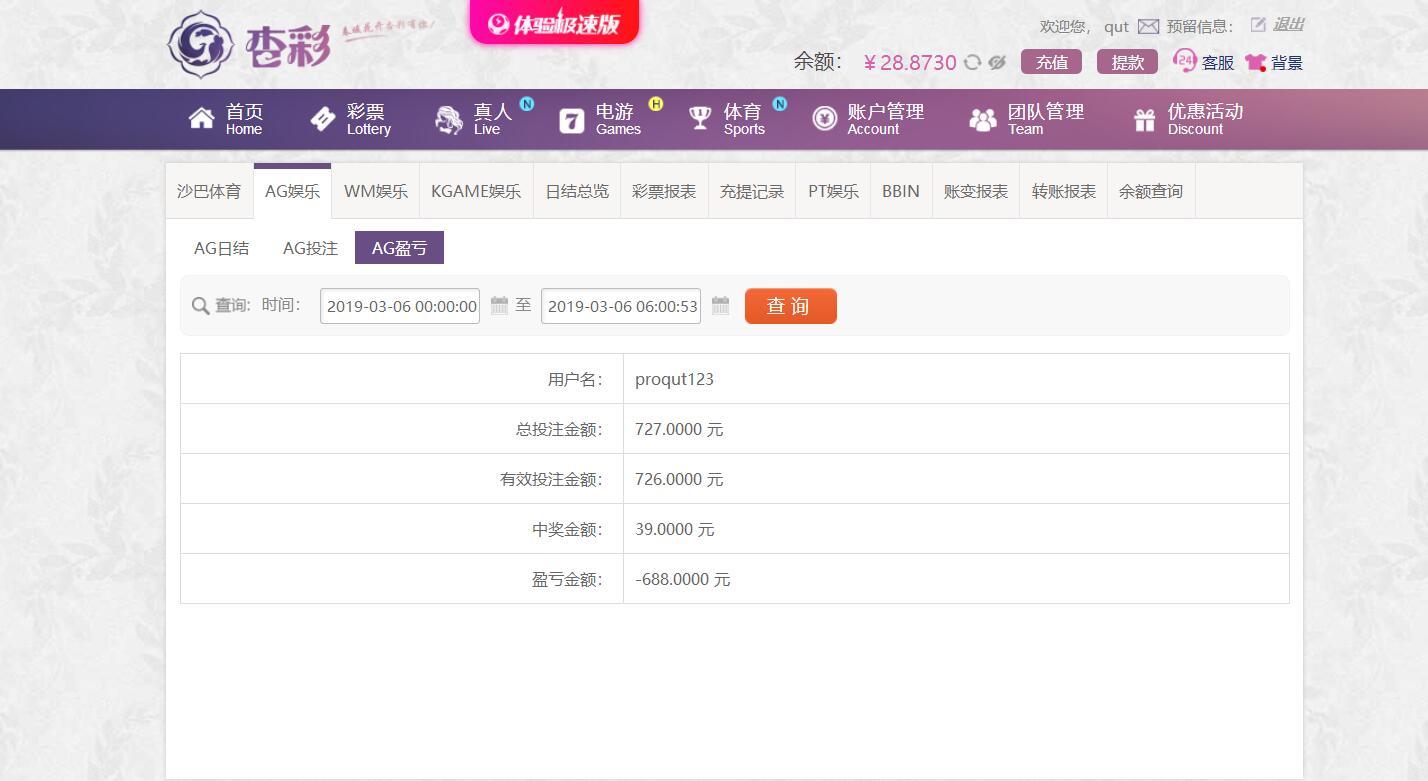Switch to the BBIN tab
The image size is (1428, 781).
pos(901,191)
